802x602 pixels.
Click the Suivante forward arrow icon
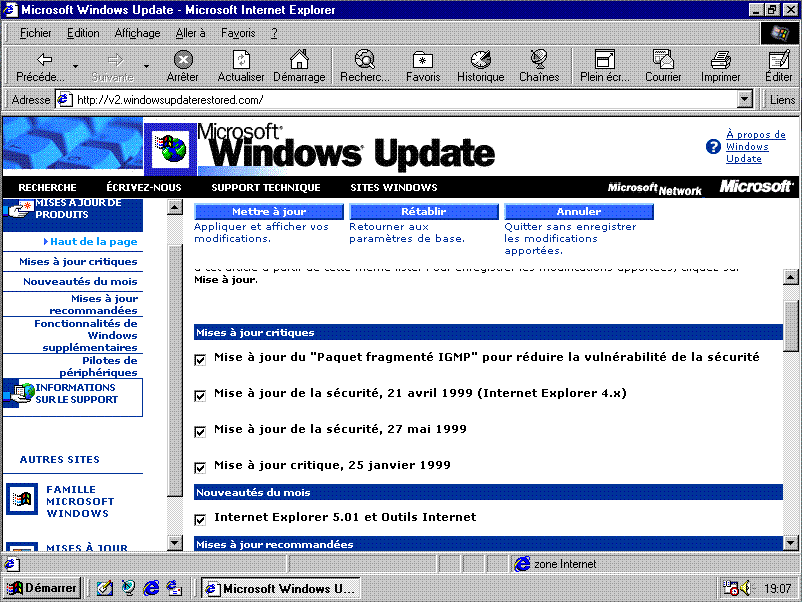(x=116, y=60)
